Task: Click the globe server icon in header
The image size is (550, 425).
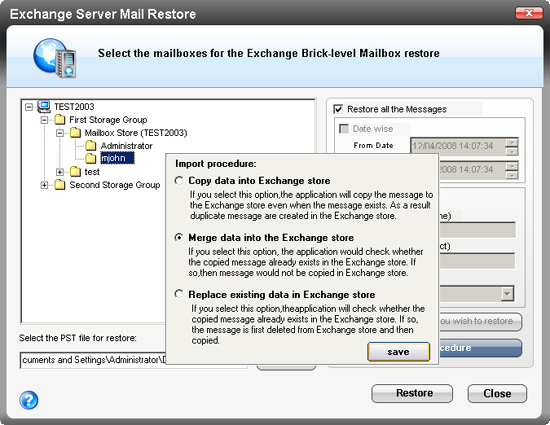Action: coord(55,58)
